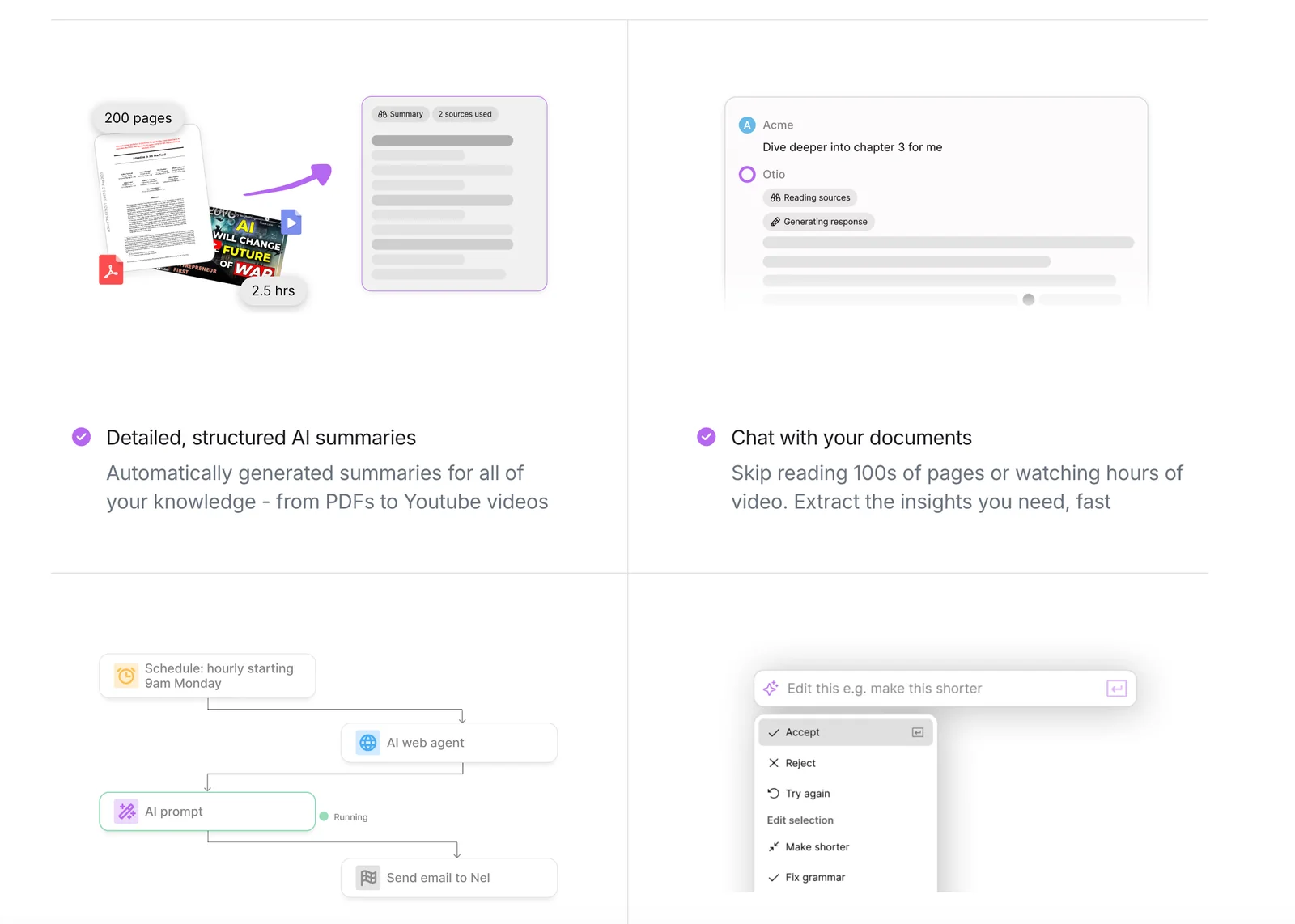Image resolution: width=1295 pixels, height=924 pixels.
Task: Click the Otio purple circle avatar
Action: coord(747,174)
